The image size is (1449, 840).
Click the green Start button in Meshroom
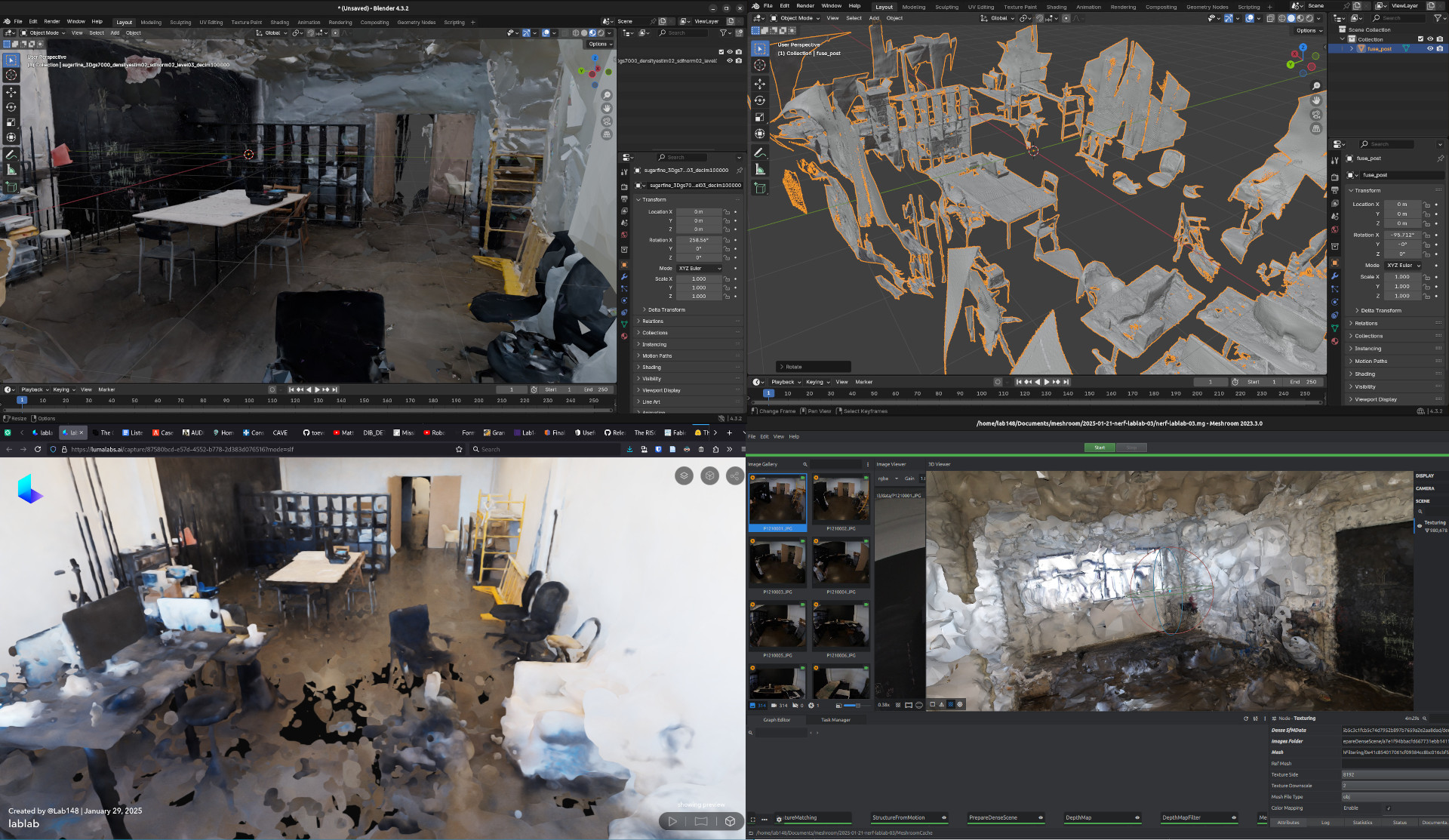(x=1100, y=448)
